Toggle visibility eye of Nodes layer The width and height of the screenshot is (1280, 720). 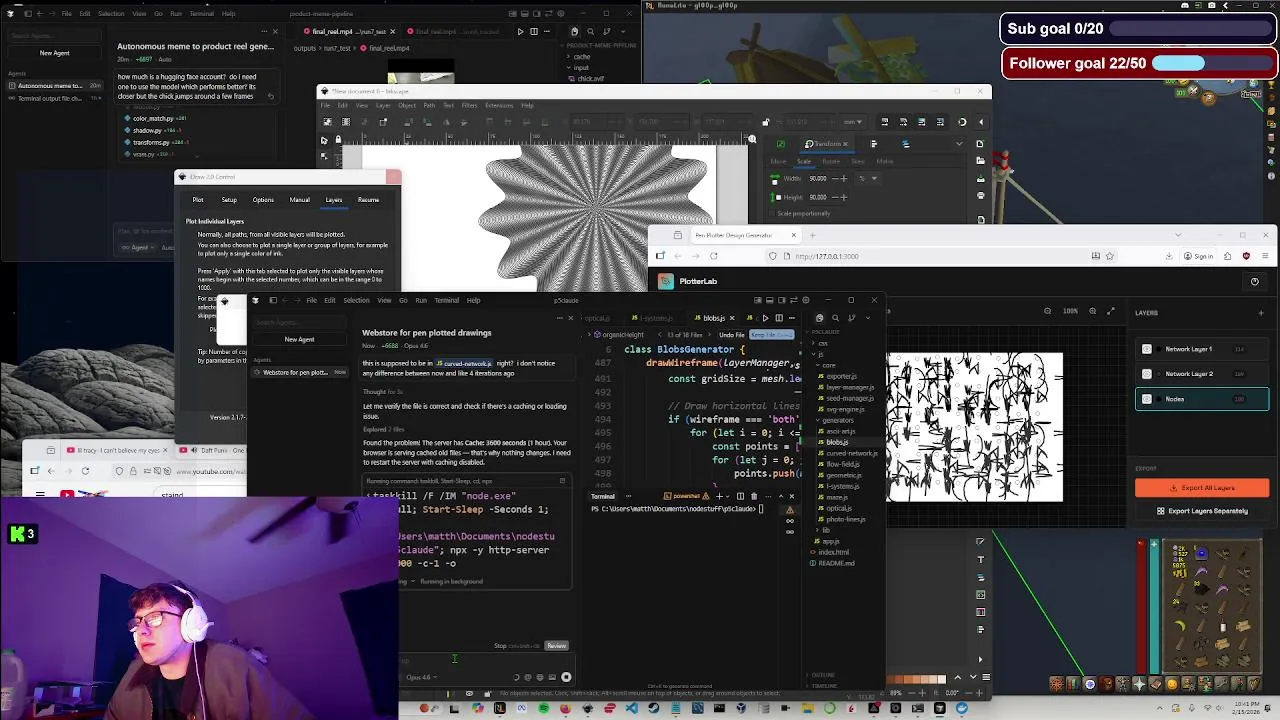[x=1147, y=399]
